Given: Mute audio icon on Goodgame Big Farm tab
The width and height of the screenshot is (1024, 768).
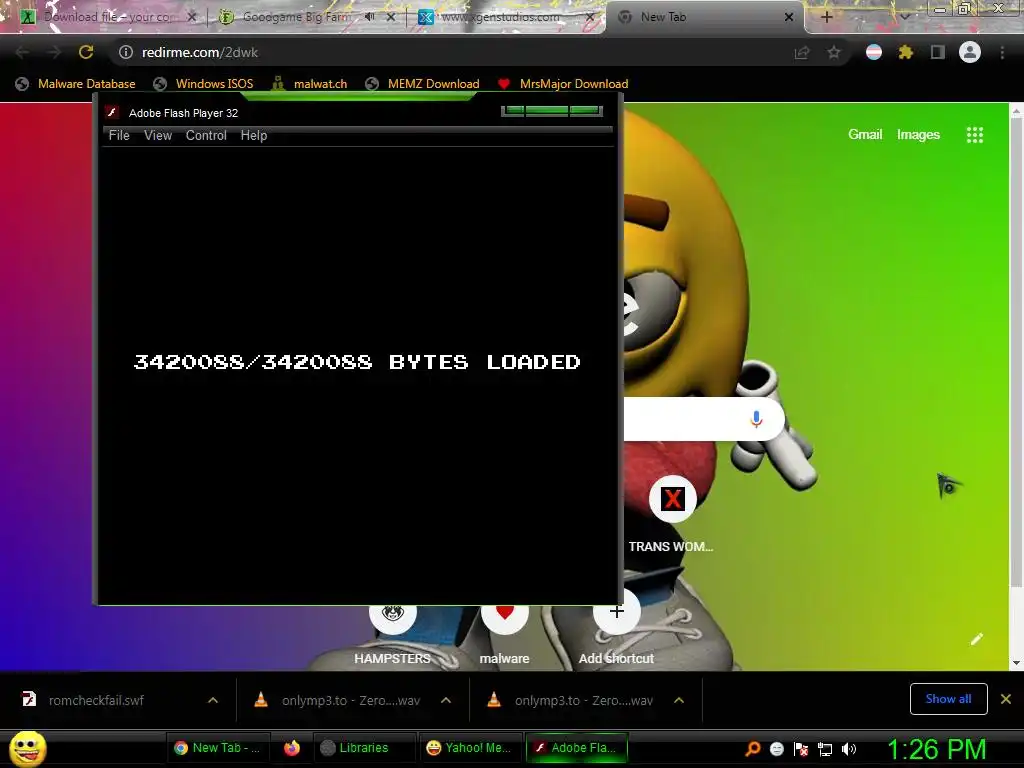Looking at the screenshot, I should [x=370, y=17].
